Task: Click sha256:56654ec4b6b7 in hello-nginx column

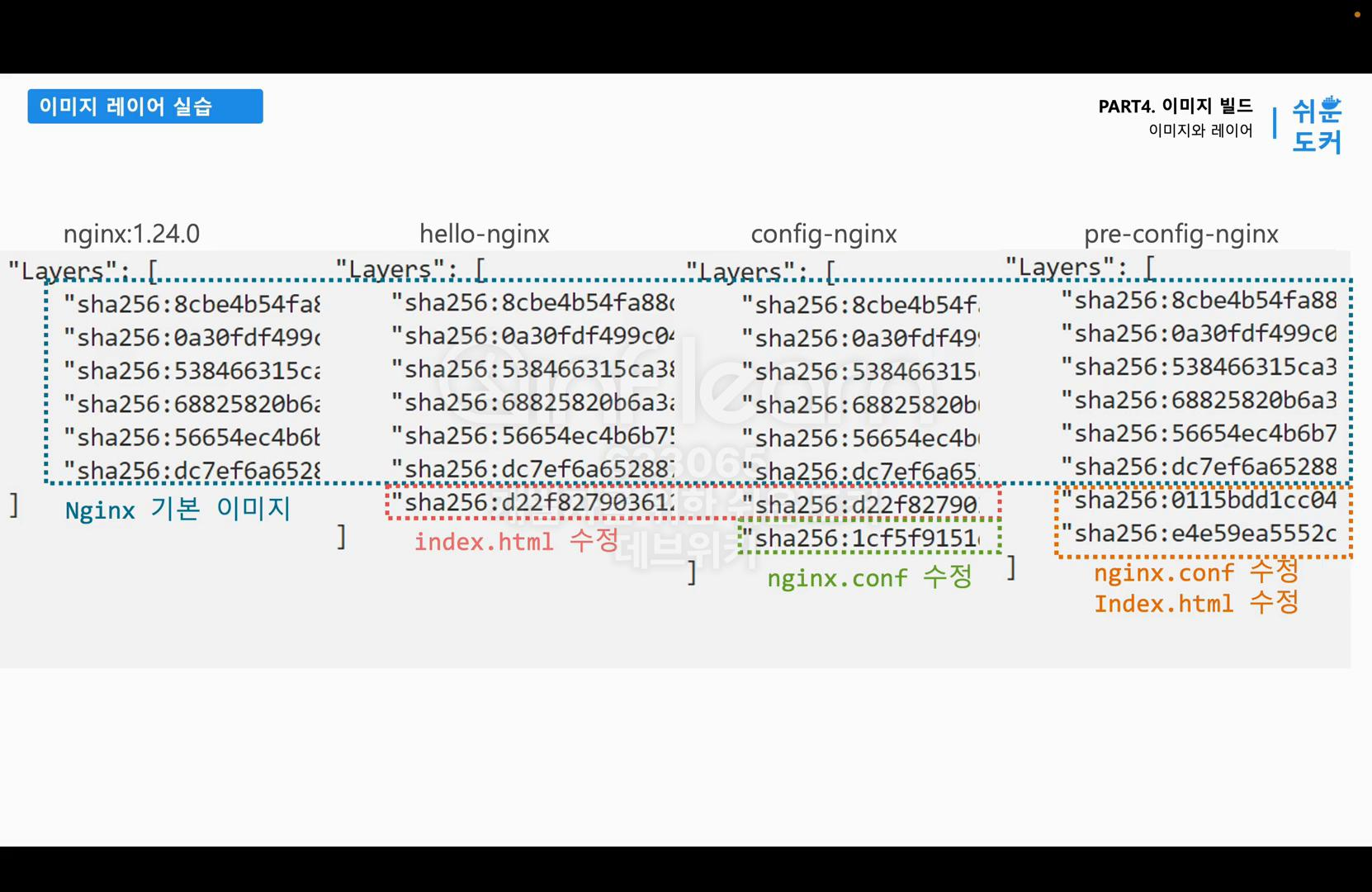Action: [x=533, y=435]
